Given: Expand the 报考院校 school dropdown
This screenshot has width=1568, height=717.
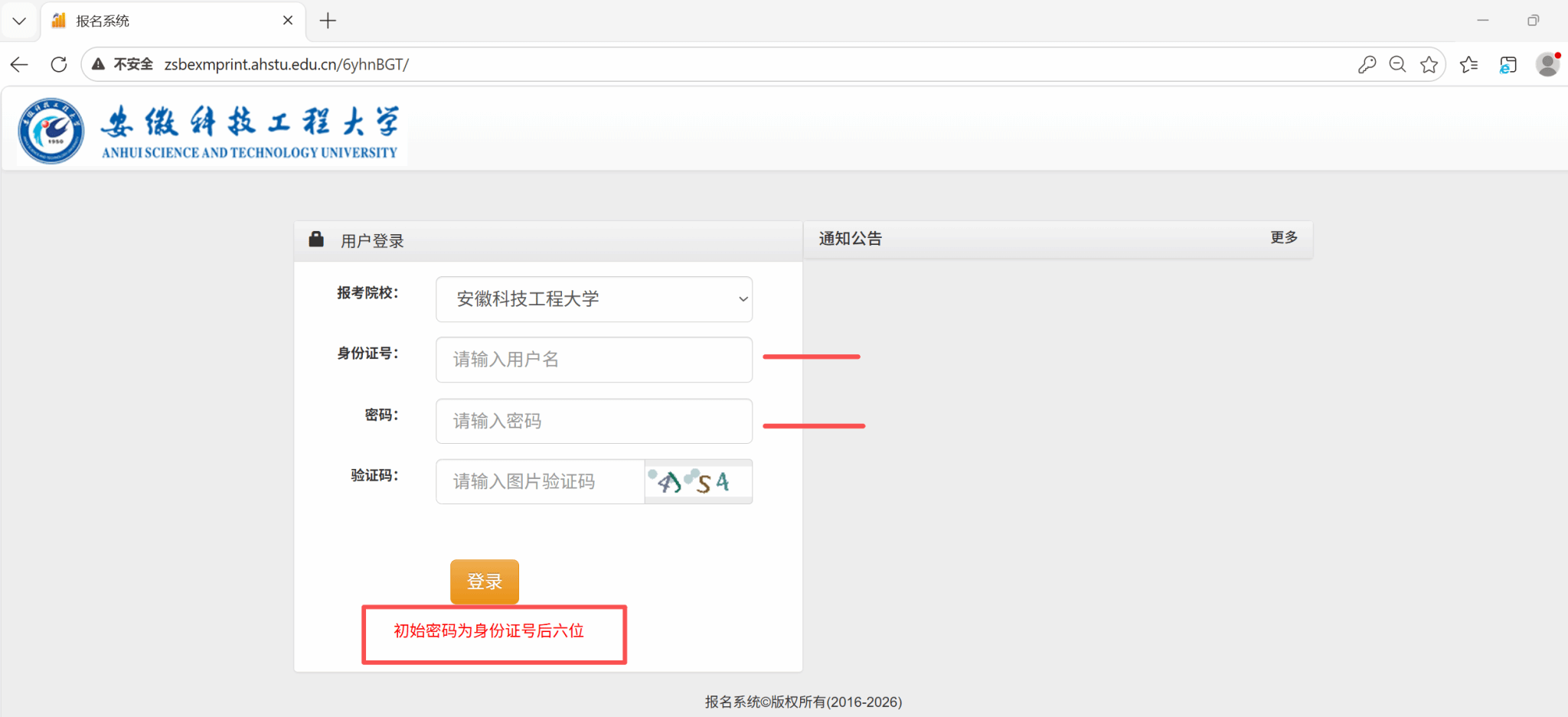Looking at the screenshot, I should tap(593, 299).
